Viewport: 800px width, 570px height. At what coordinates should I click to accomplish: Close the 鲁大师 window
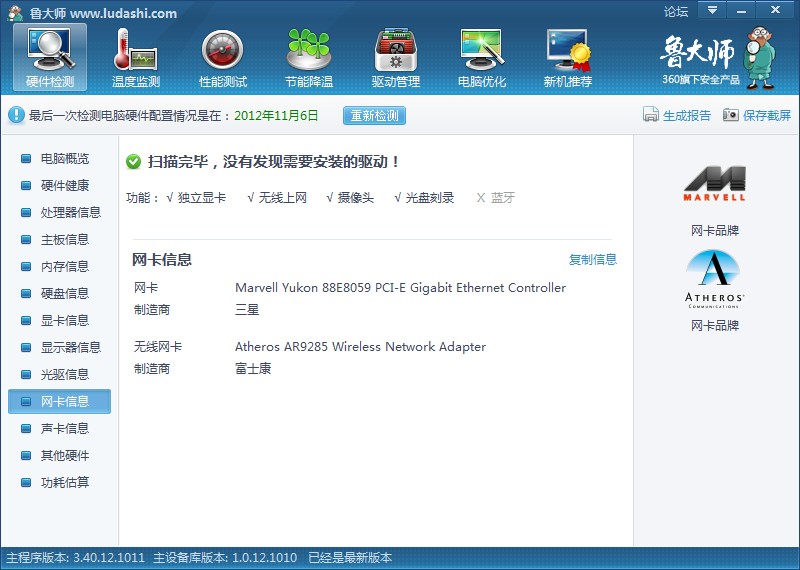[776, 10]
